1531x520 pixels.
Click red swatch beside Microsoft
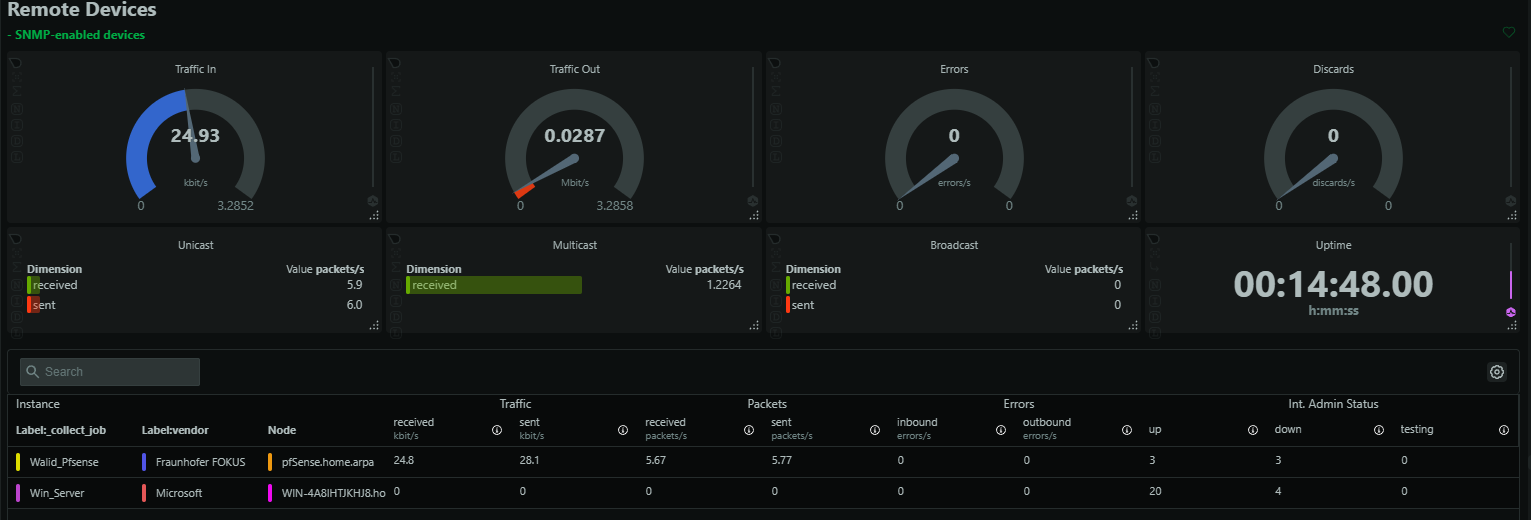(144, 493)
